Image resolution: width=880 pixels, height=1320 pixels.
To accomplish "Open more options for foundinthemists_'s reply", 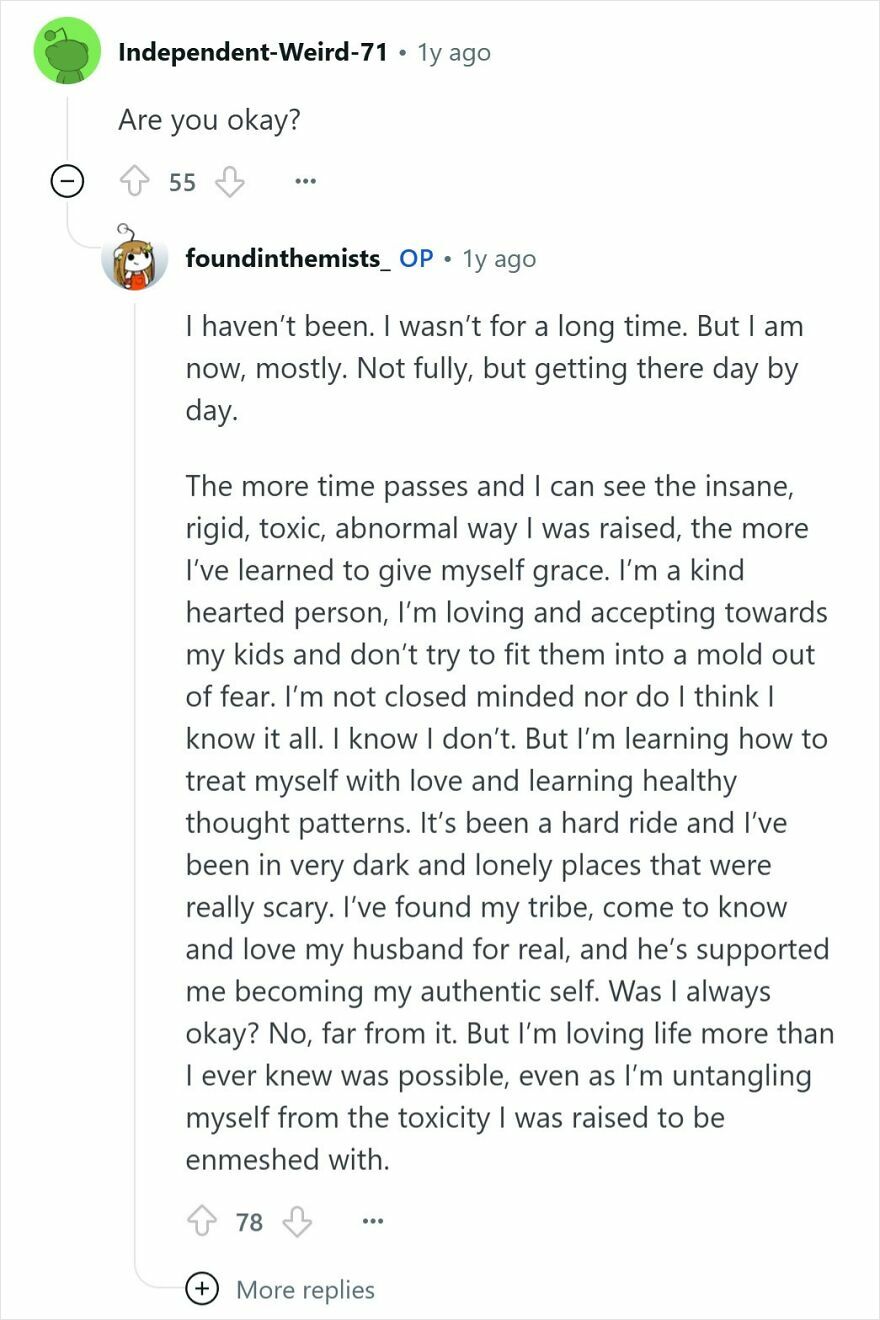I will coord(372,1221).
